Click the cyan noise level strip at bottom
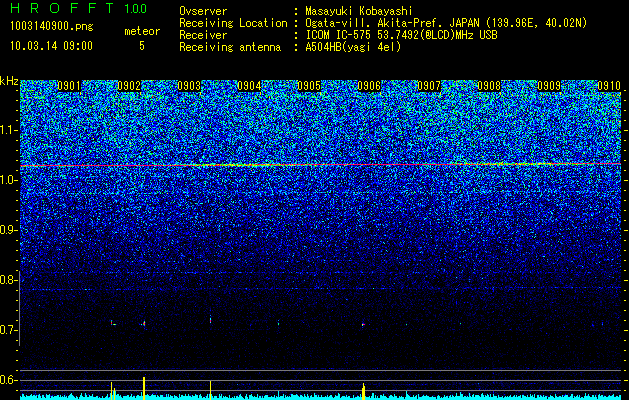The height and width of the screenshot is (400, 629). click(x=321, y=397)
